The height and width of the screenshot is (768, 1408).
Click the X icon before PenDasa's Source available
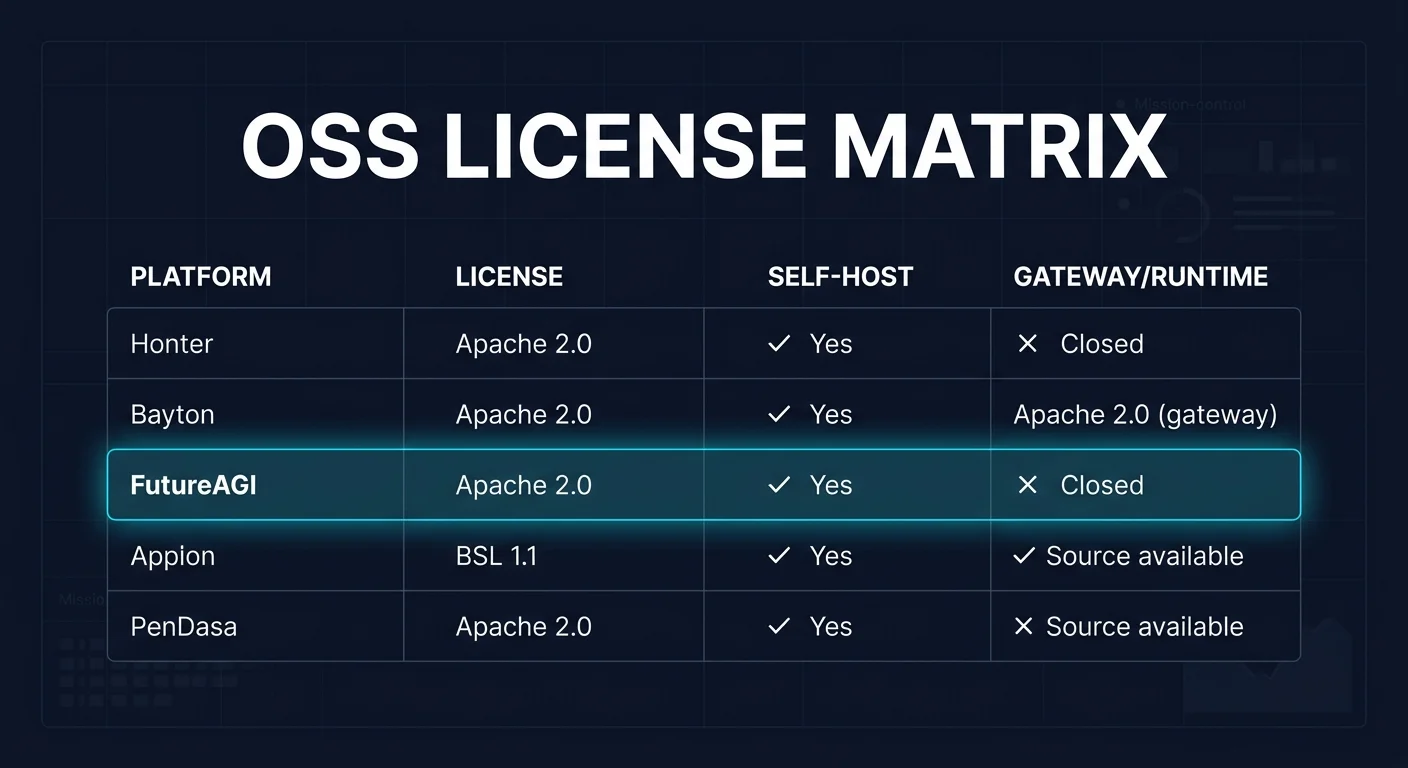1023,627
